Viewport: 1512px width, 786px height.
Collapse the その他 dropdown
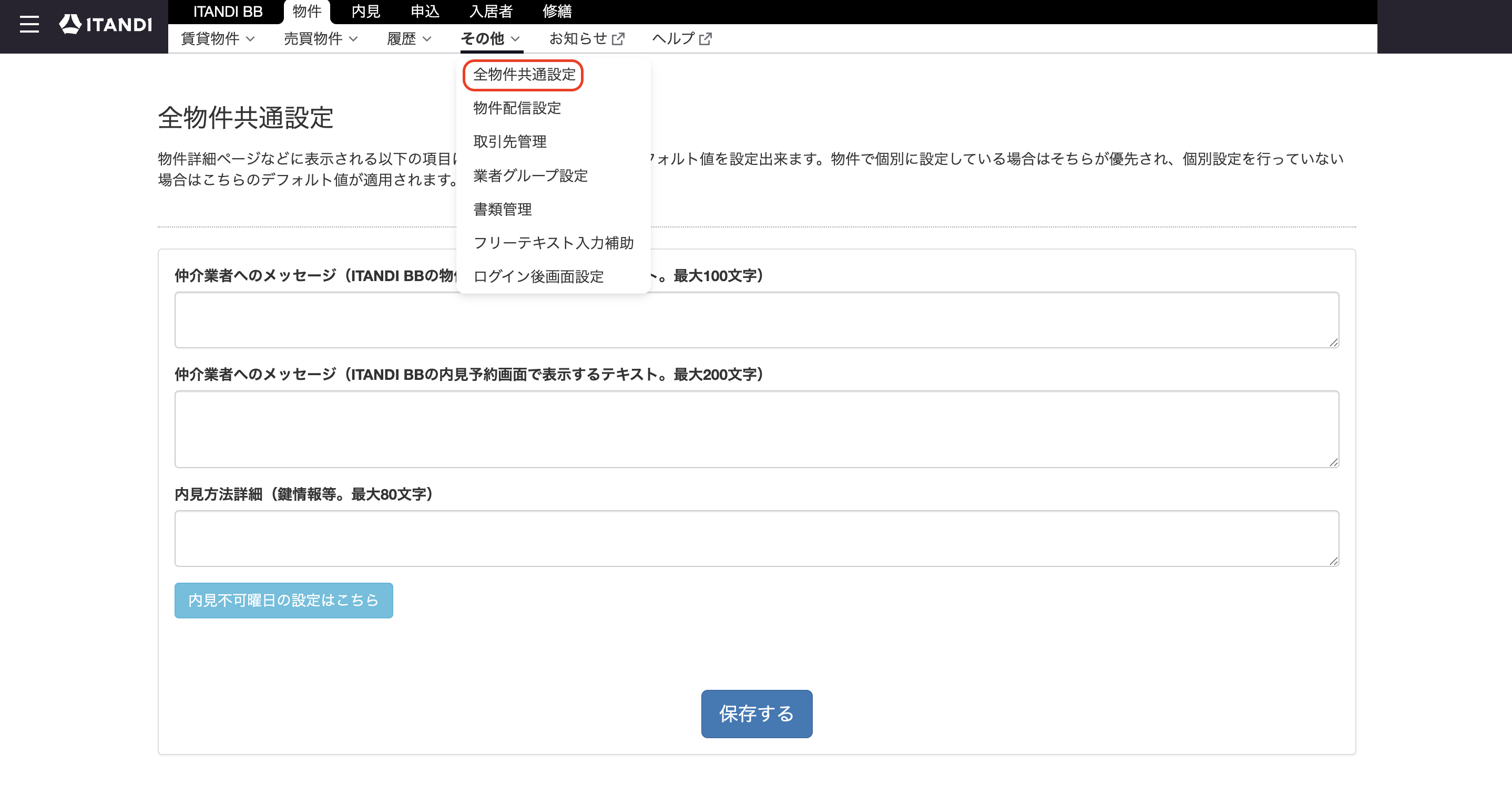(491, 39)
